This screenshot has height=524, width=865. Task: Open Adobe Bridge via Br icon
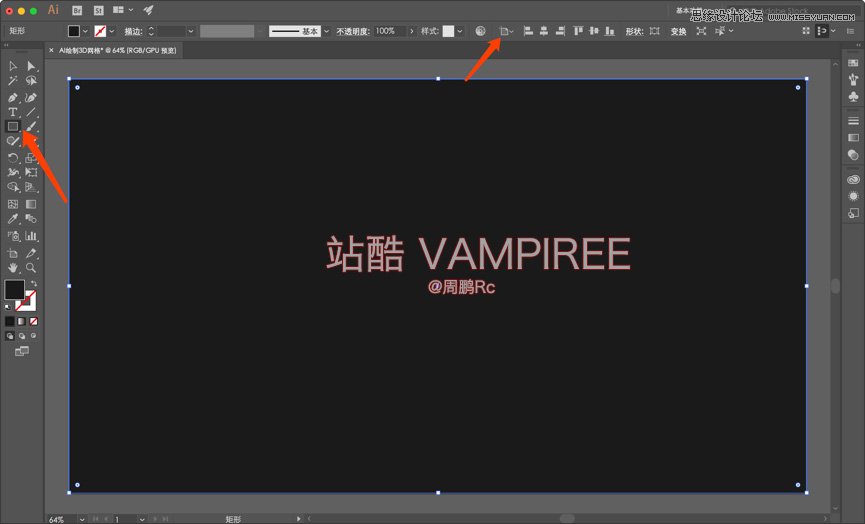point(77,10)
